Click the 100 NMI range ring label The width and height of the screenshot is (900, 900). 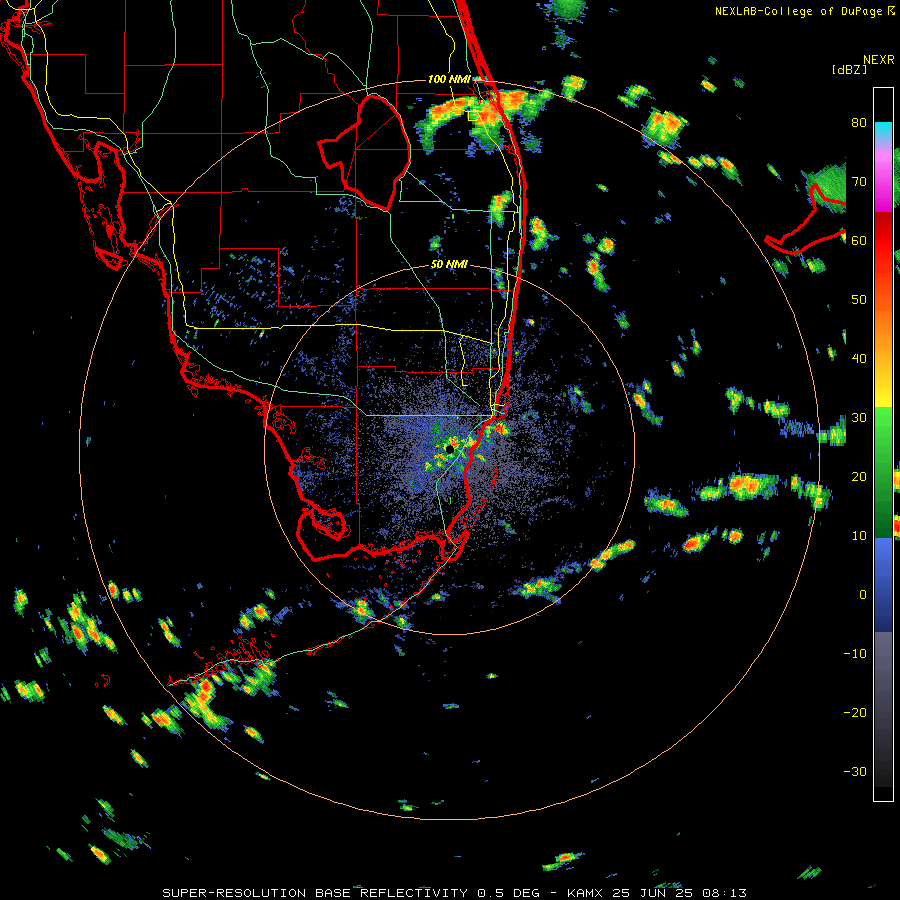[x=449, y=79]
